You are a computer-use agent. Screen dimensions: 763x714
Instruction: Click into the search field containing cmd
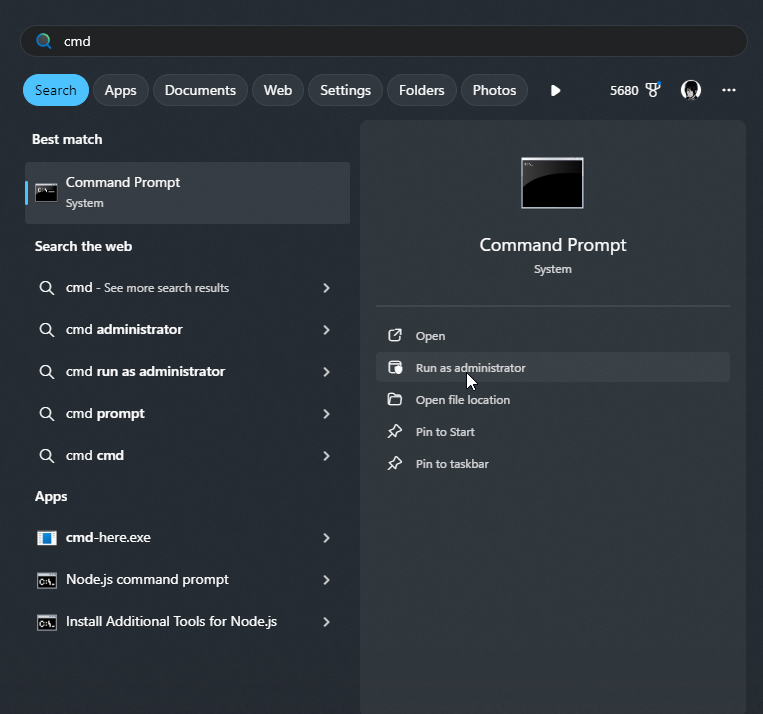[383, 41]
